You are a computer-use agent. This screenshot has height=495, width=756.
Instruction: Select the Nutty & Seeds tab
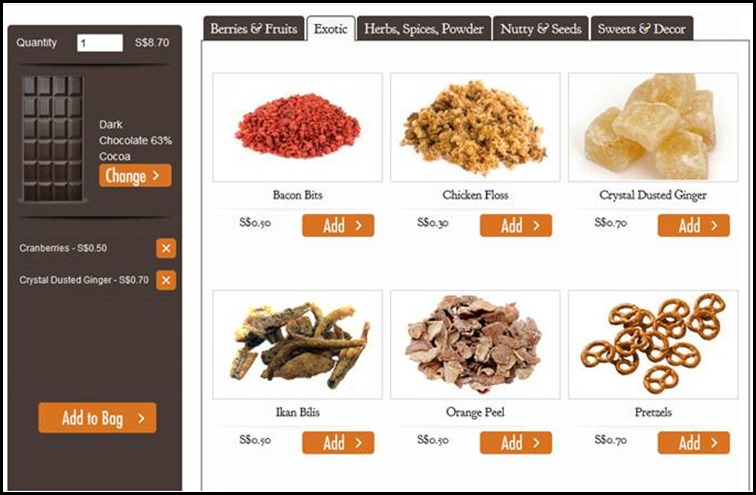pos(540,29)
